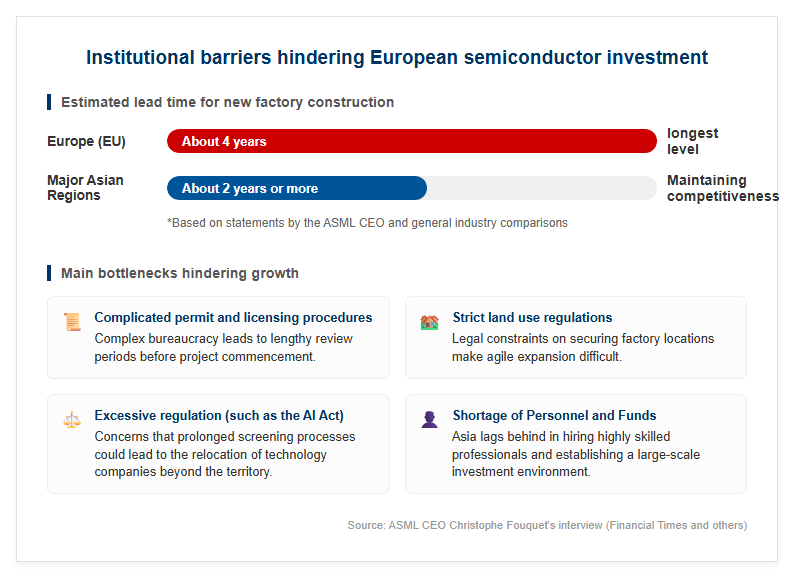Screen dimensions: 796x581
Task: Select the blue About 2 years bar
Action: [297, 188]
